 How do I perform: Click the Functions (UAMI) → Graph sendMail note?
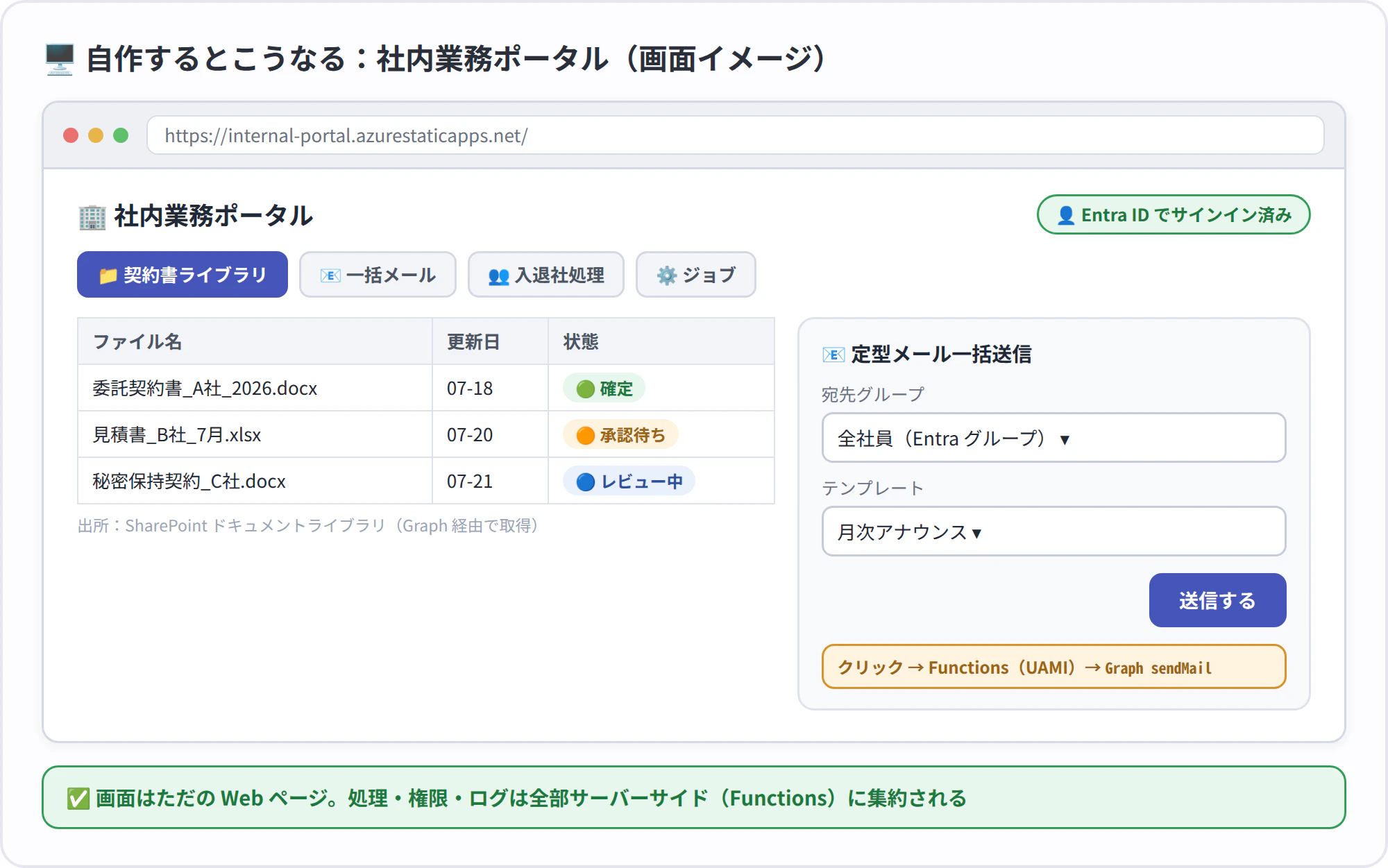(x=1053, y=667)
